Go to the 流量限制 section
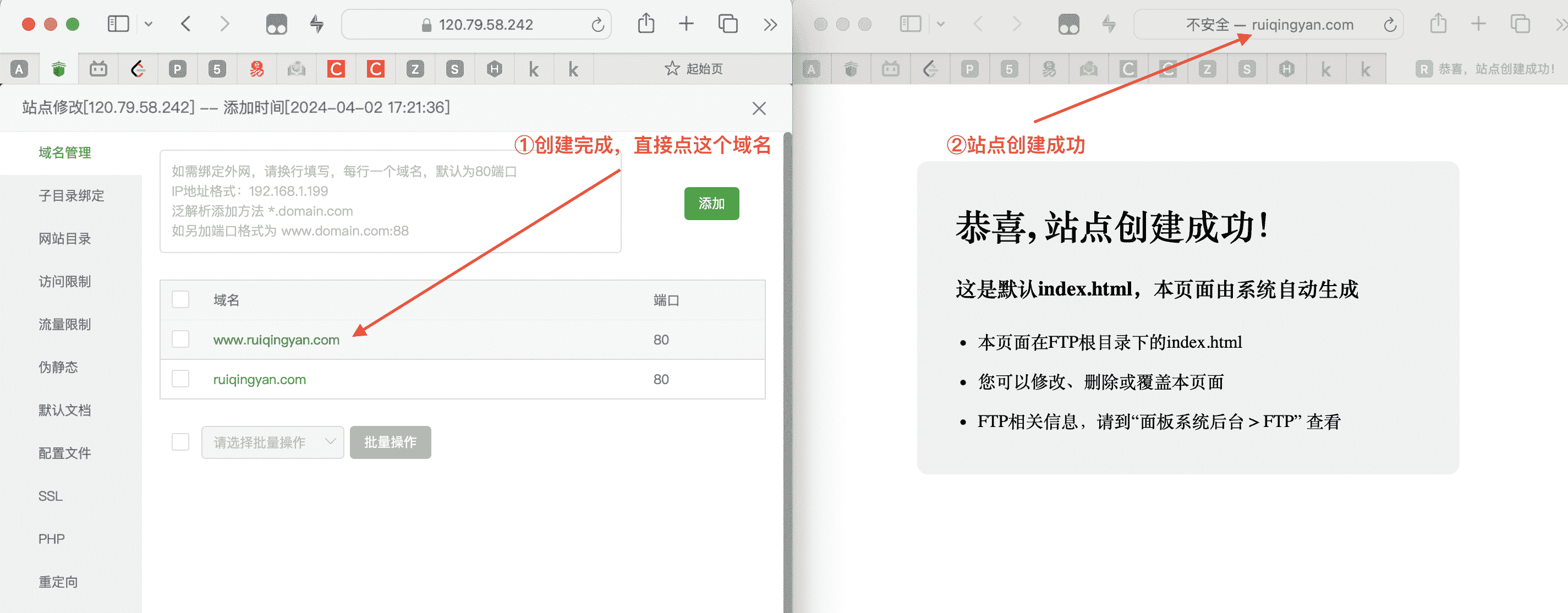Viewport: 1568px width, 613px height. [x=65, y=325]
